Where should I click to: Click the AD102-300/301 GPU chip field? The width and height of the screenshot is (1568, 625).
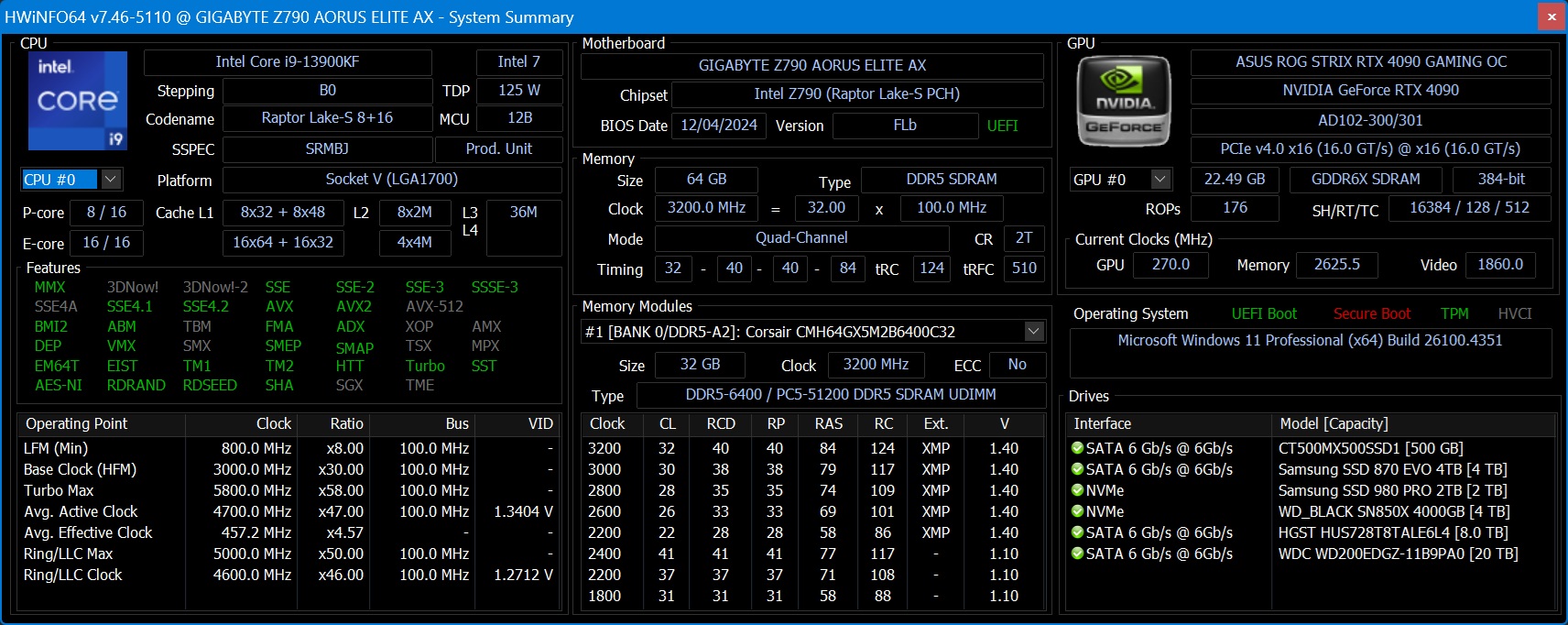click(x=1371, y=121)
